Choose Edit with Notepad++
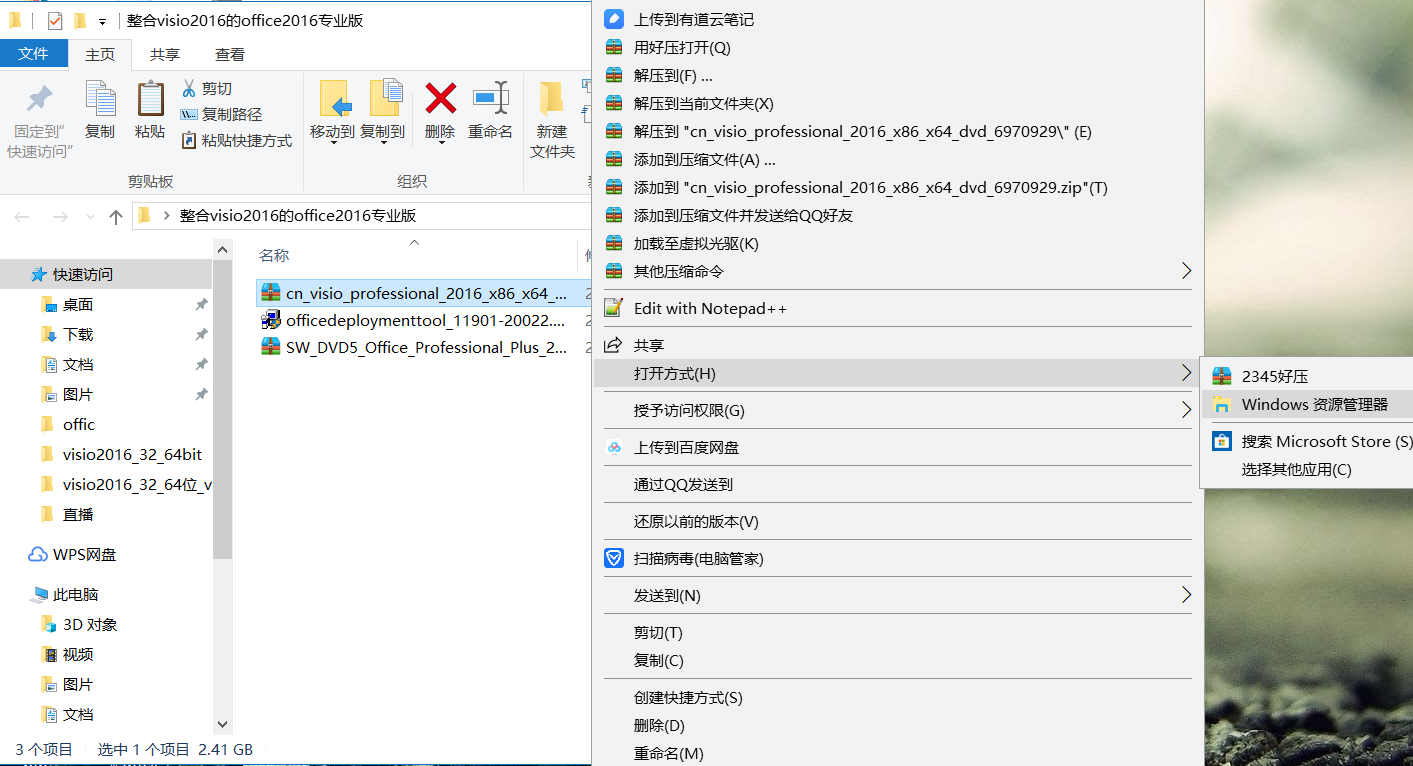Screen dimensions: 1413x766 tap(897, 308)
